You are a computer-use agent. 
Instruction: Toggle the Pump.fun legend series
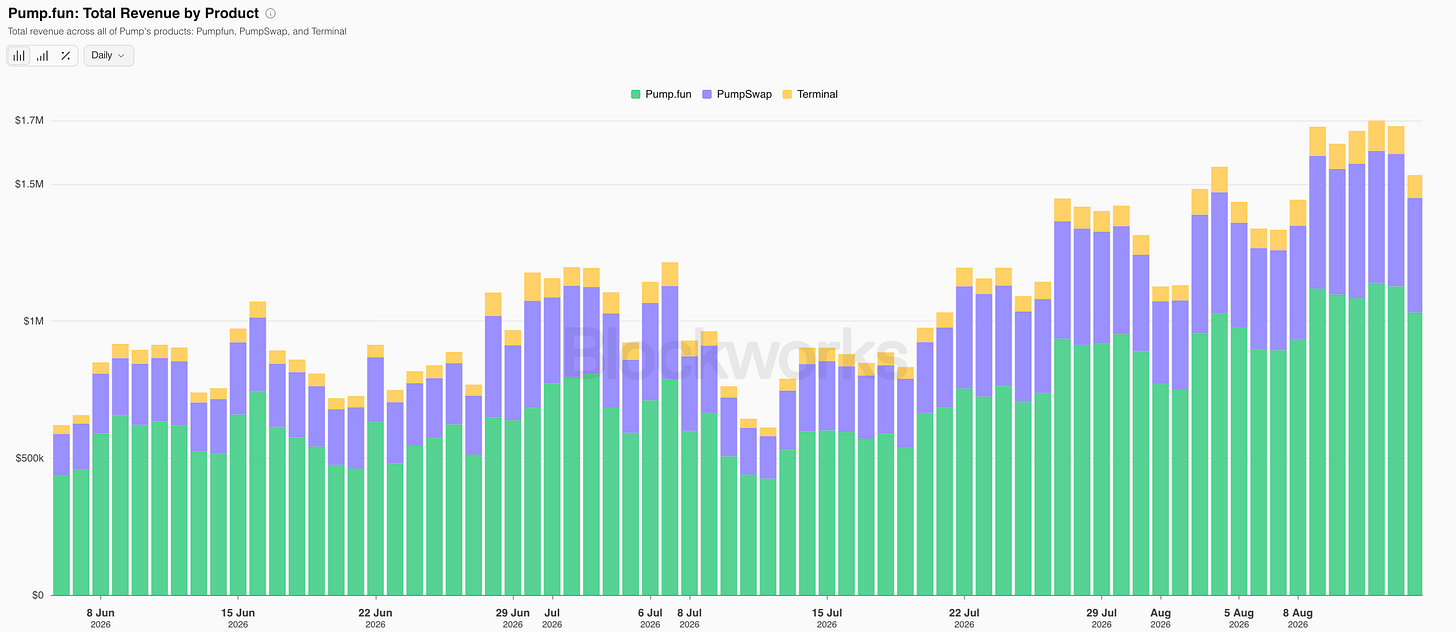tap(660, 94)
